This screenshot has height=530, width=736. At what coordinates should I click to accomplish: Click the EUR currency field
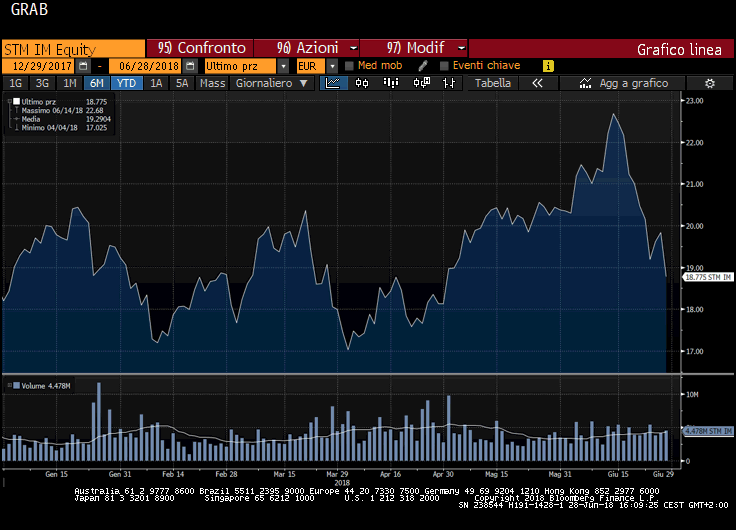click(x=311, y=66)
